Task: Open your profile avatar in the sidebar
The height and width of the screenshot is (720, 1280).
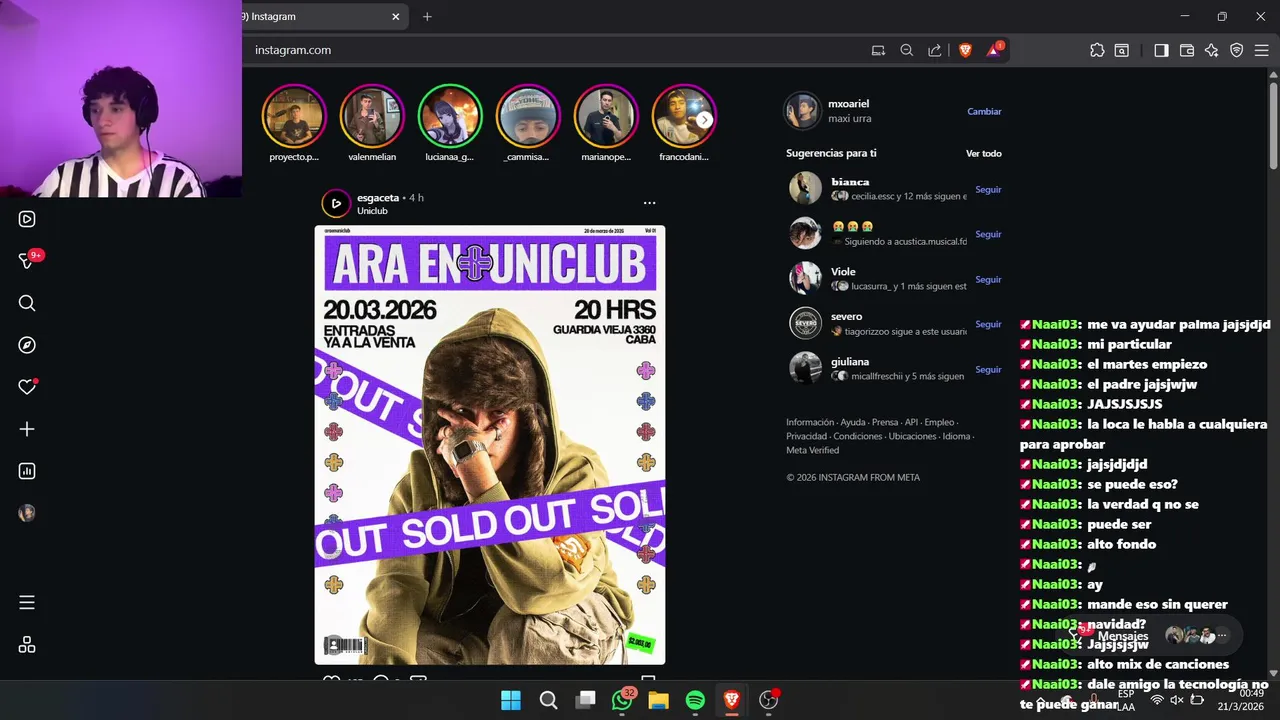Action: pos(27,513)
